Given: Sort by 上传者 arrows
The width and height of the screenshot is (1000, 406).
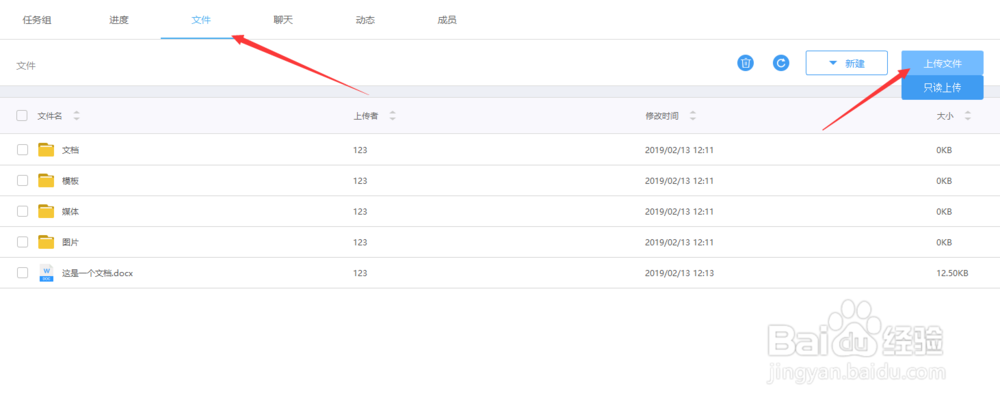Looking at the screenshot, I should 392,116.
